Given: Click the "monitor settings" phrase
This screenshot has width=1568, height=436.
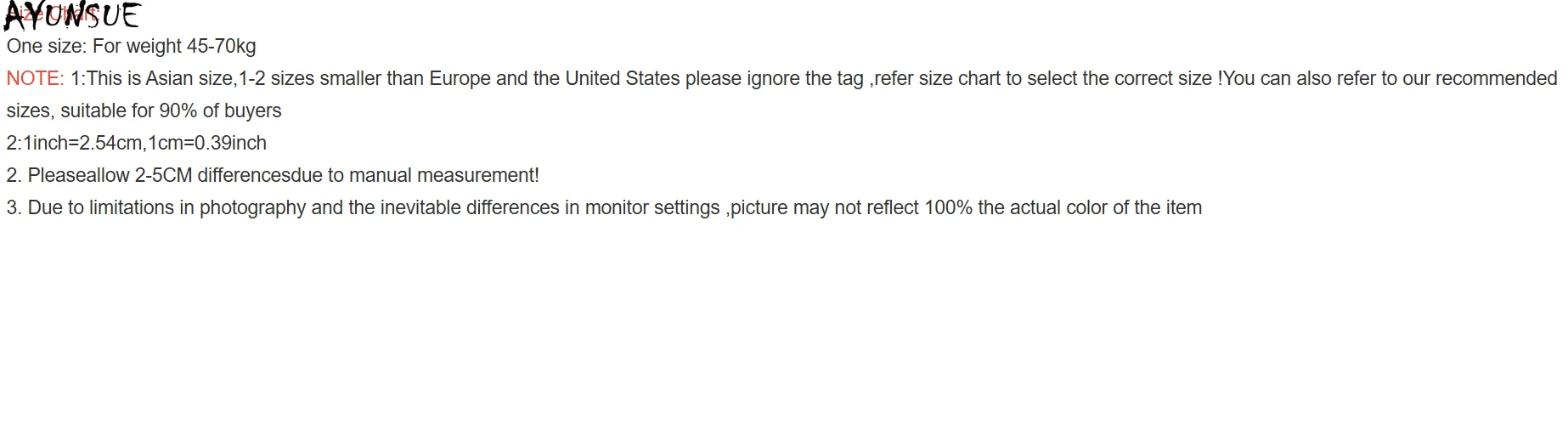Looking at the screenshot, I should [x=651, y=208].
